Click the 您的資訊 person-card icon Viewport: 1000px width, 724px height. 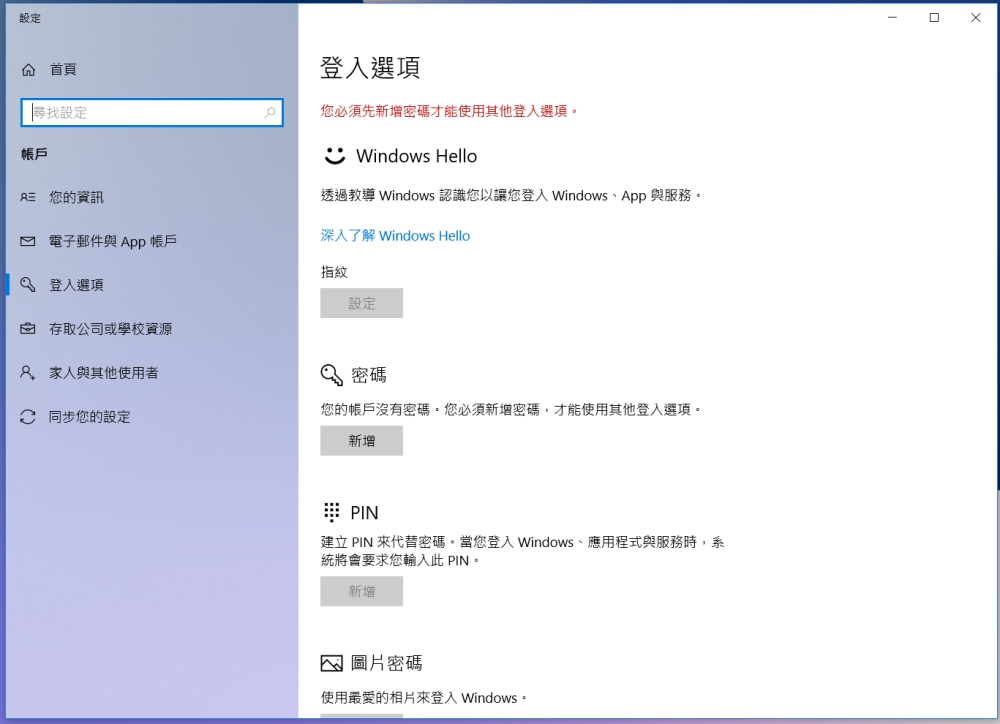pos(27,197)
